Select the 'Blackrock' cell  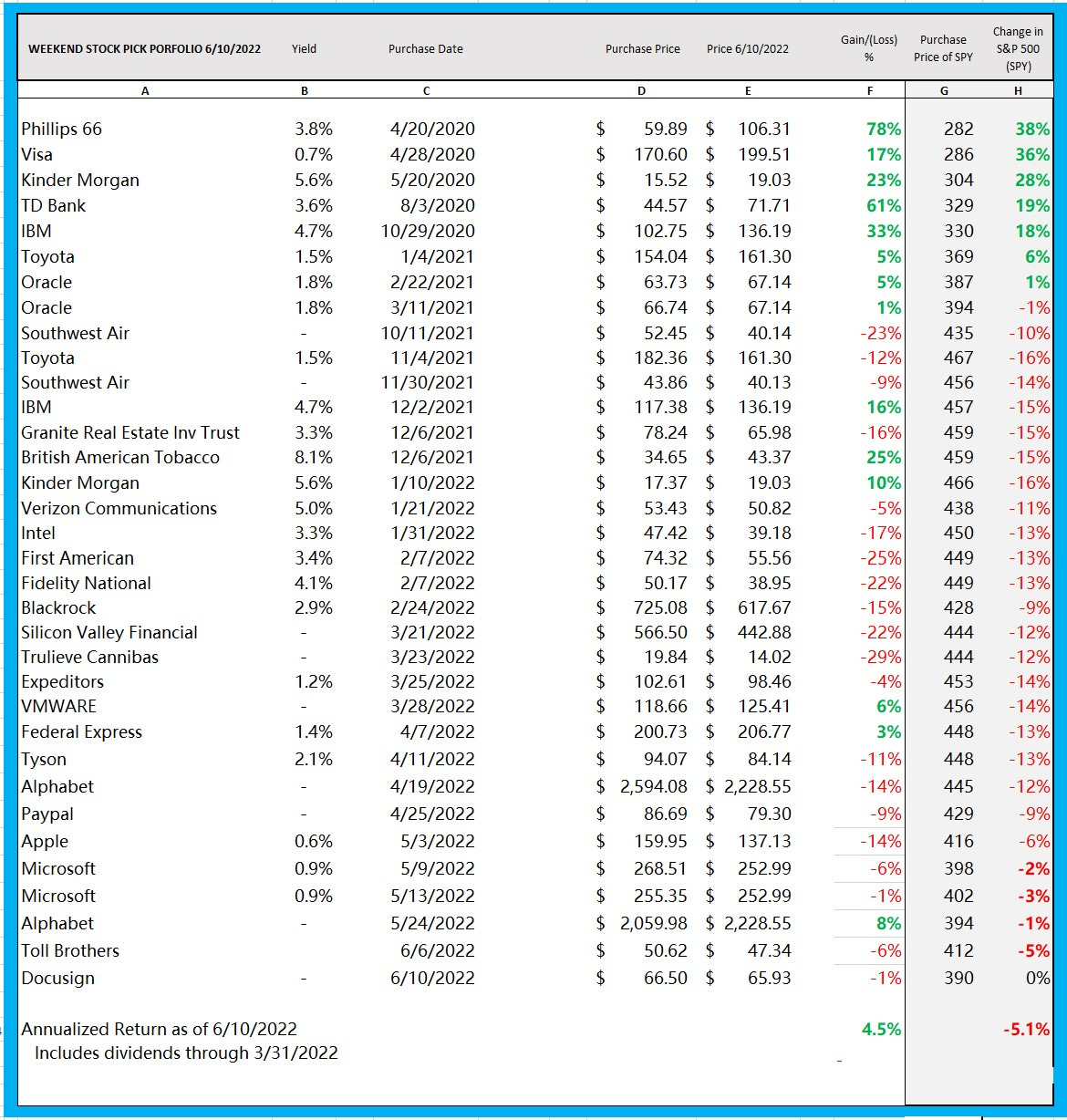(x=58, y=607)
